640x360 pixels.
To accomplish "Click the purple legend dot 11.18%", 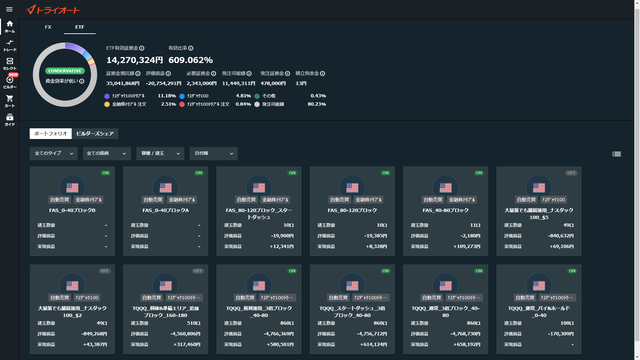I will click(x=107, y=96).
